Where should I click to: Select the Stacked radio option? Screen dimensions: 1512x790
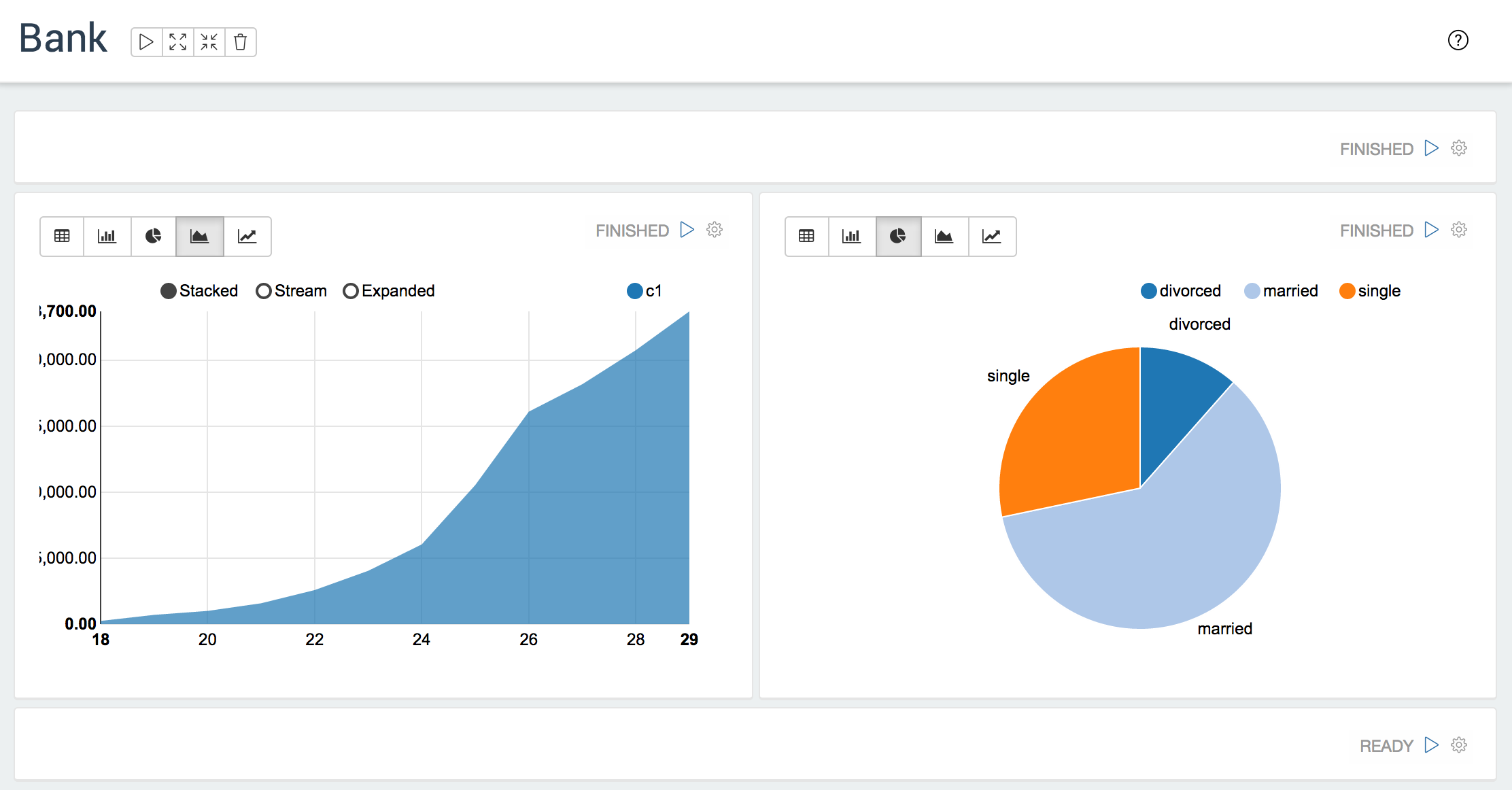click(x=169, y=291)
